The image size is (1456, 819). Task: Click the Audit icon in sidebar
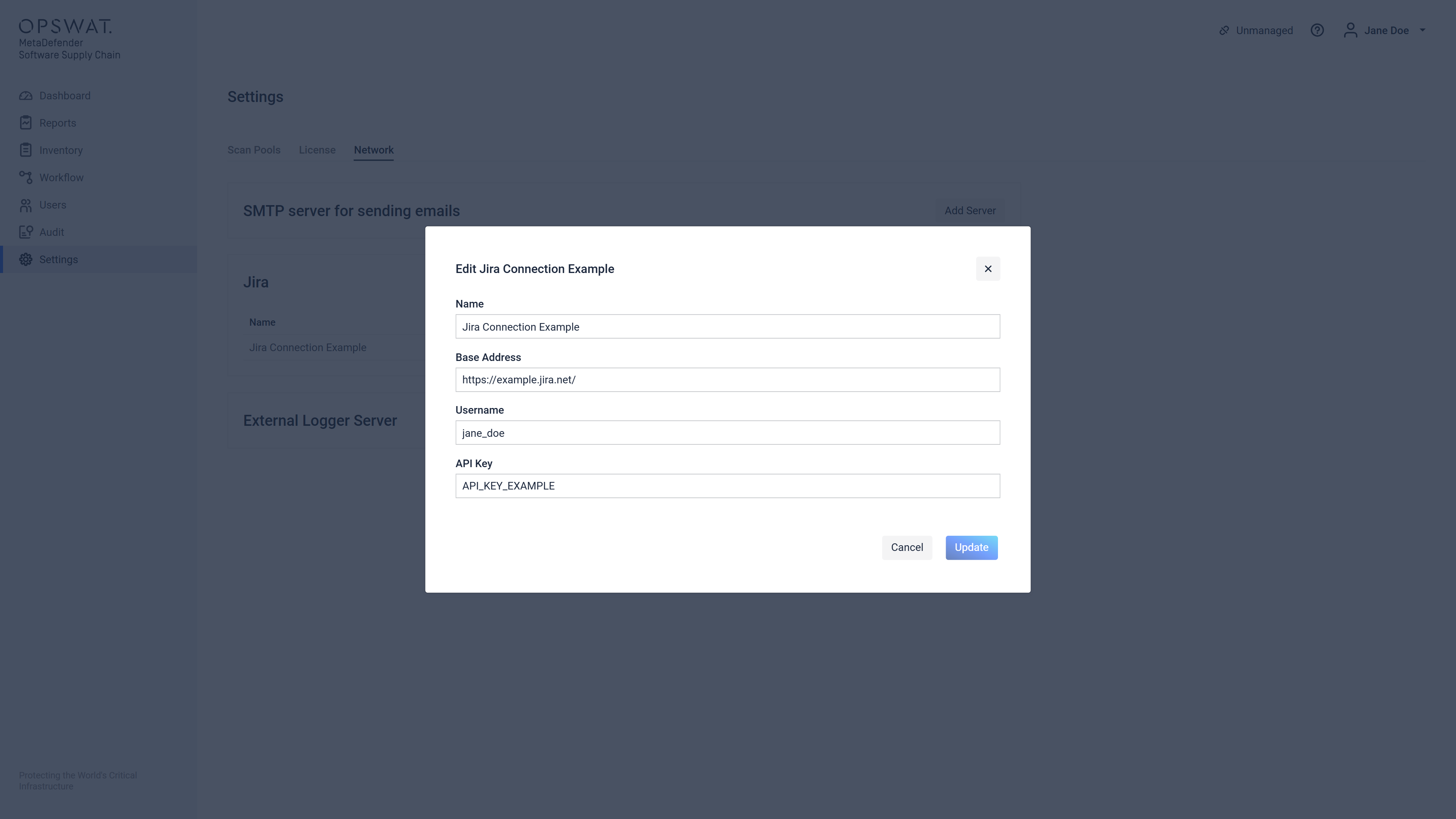[x=25, y=232]
